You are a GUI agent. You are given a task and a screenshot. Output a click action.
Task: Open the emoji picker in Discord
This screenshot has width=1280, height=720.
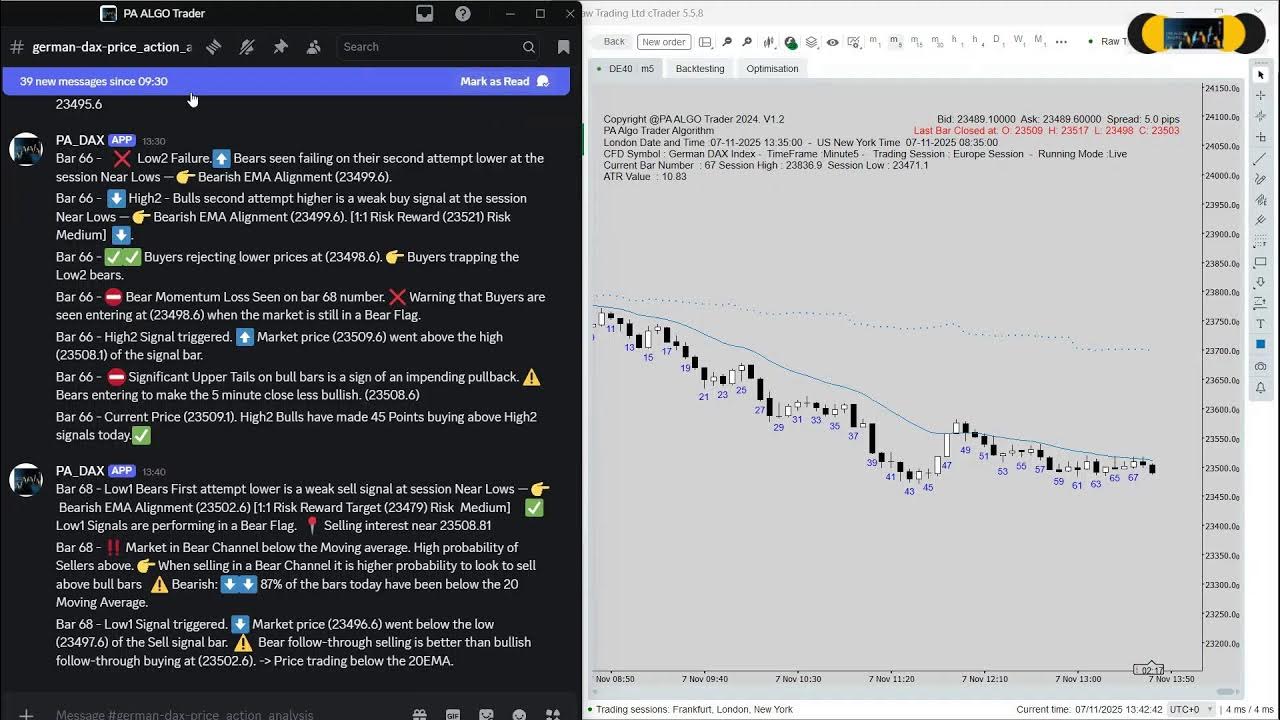[519, 714]
